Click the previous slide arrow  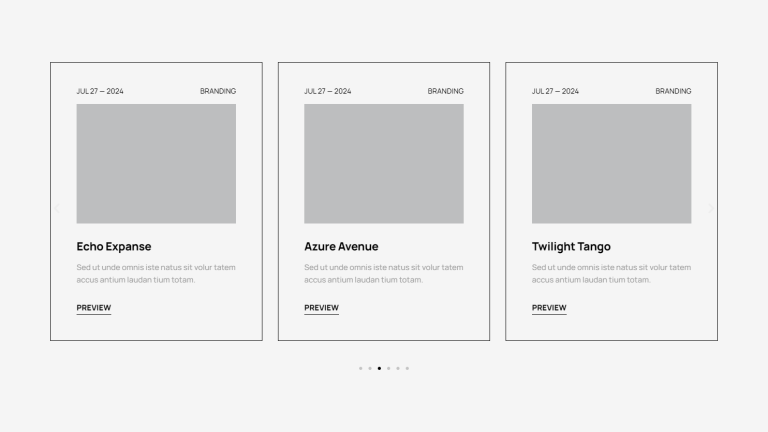click(56, 208)
